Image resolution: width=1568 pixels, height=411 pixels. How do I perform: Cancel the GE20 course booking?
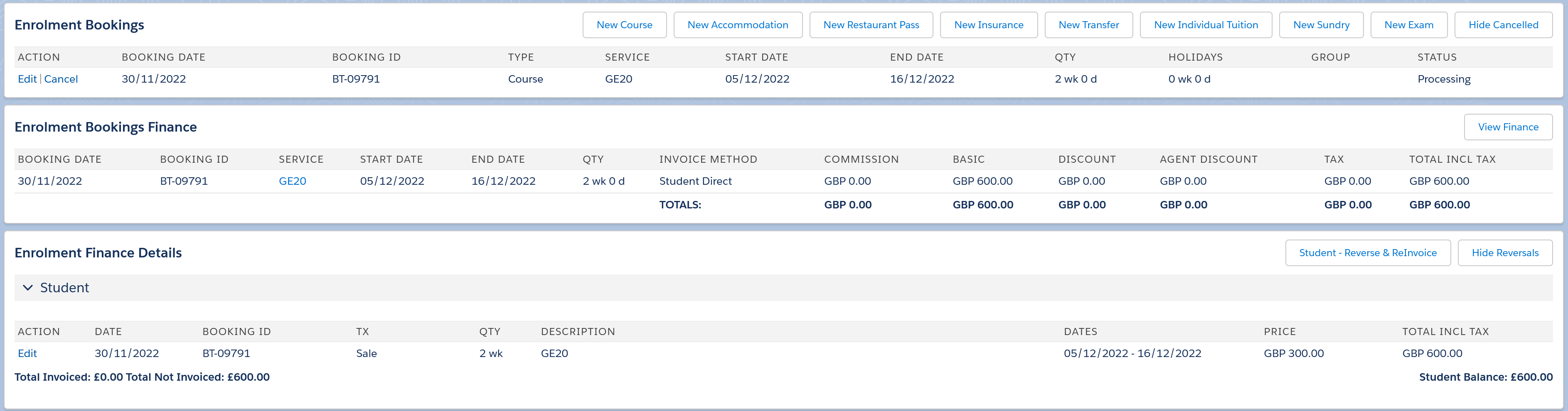(x=61, y=79)
